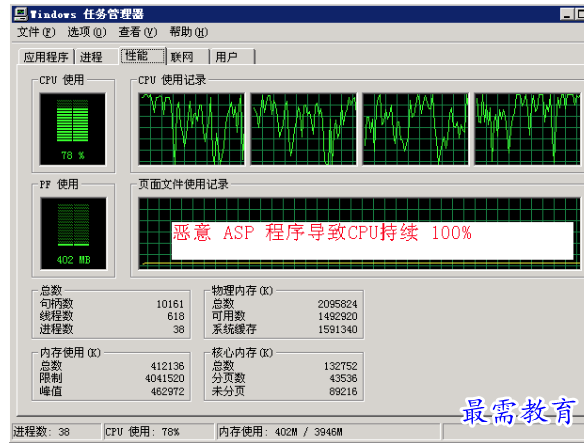Click the second CPU history graph
Screen dimensions: 584x443
pyautogui.click(x=303, y=129)
